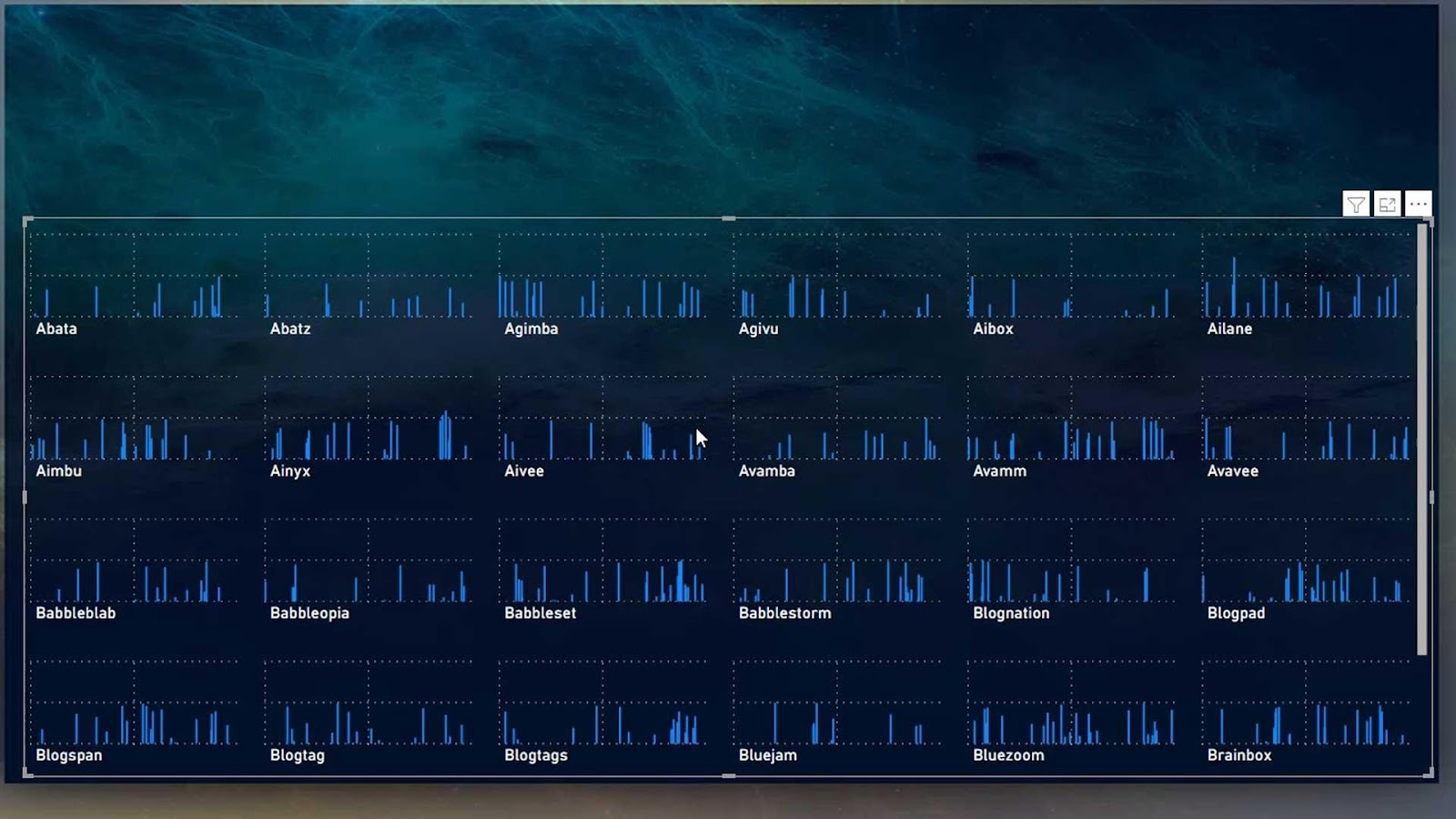Screen dimensions: 1456x819
Task: Click the visual's vertical scrollbar thumb
Action: (1422, 440)
